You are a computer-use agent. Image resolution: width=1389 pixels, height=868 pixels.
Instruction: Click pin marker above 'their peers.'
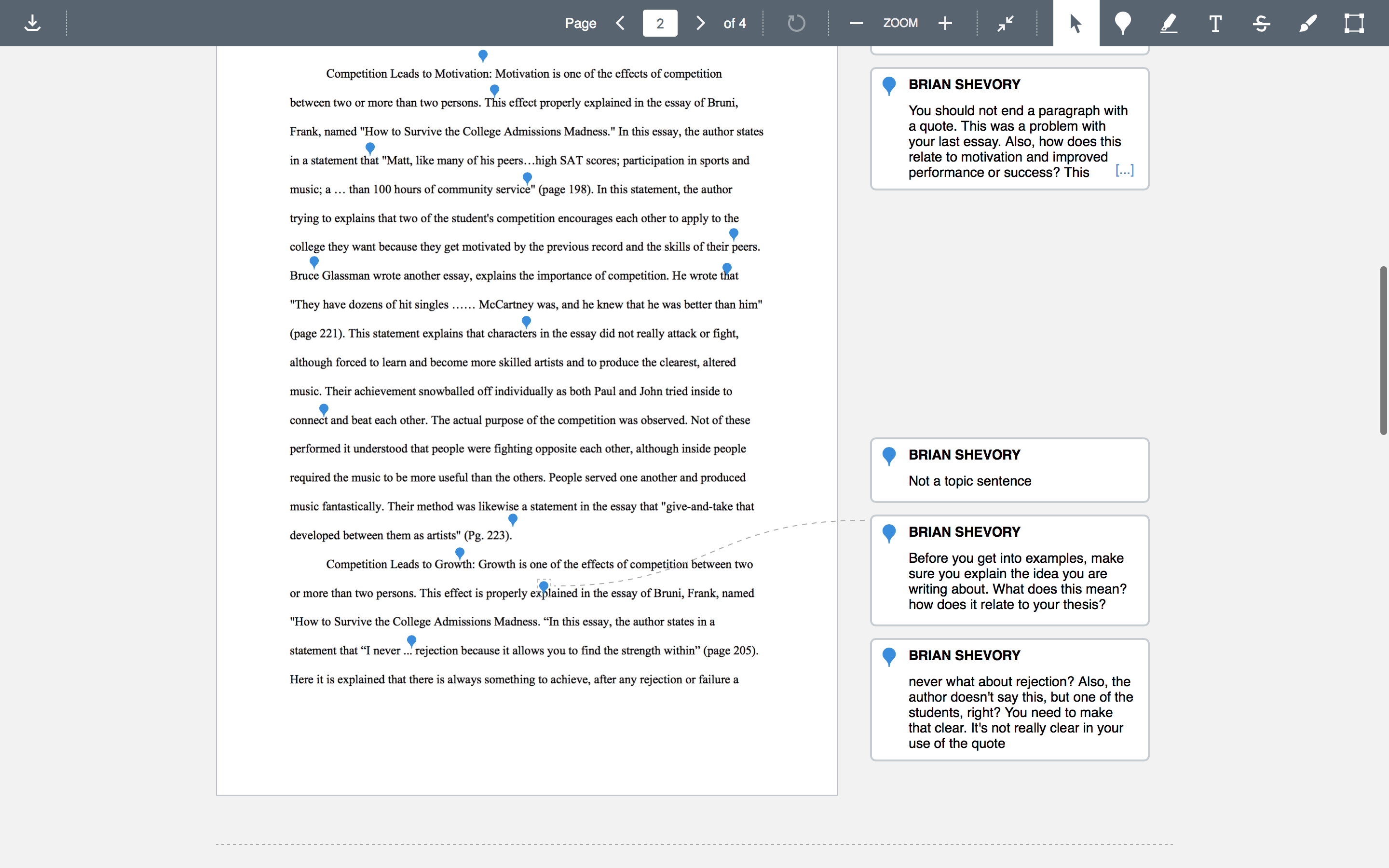pos(734,234)
